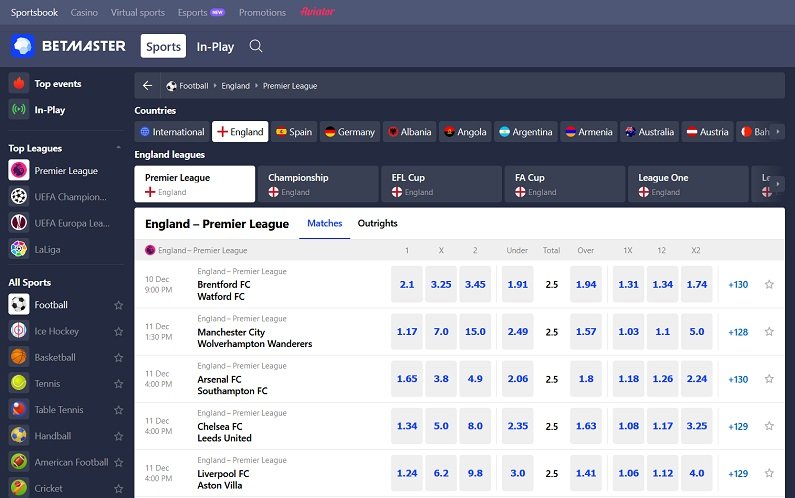The height and width of the screenshot is (498, 795).
Task: Select the Spain country button
Action: point(294,132)
